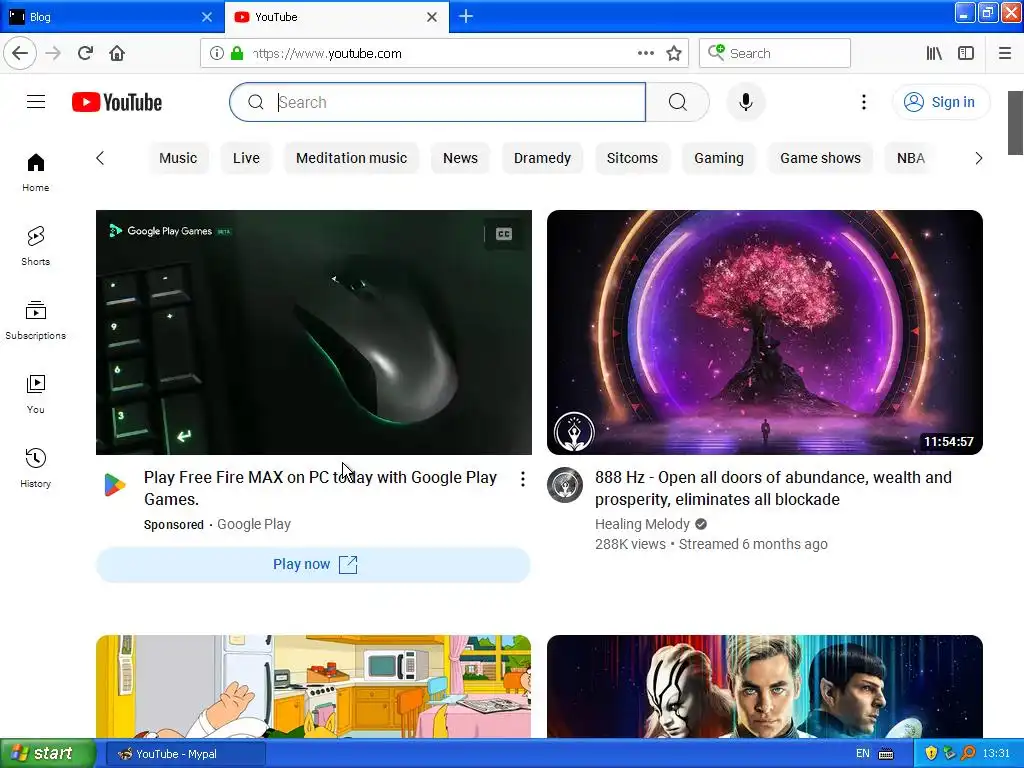Open a new browser tab
The image size is (1024, 768).
[466, 16]
